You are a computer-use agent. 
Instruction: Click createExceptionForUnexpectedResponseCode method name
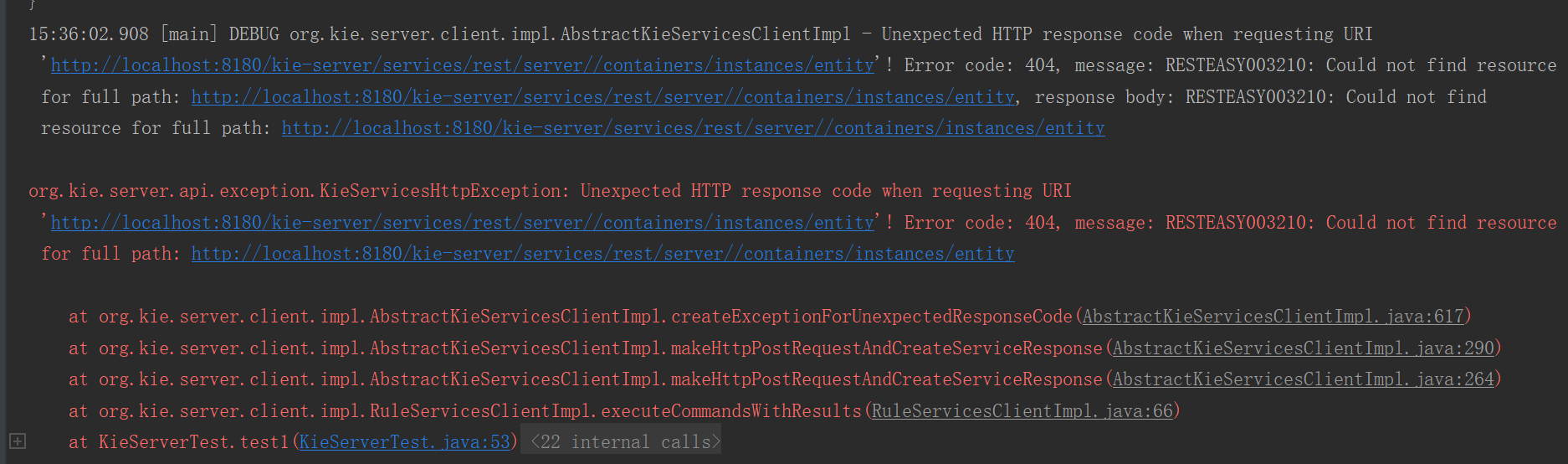pyautogui.click(x=872, y=317)
